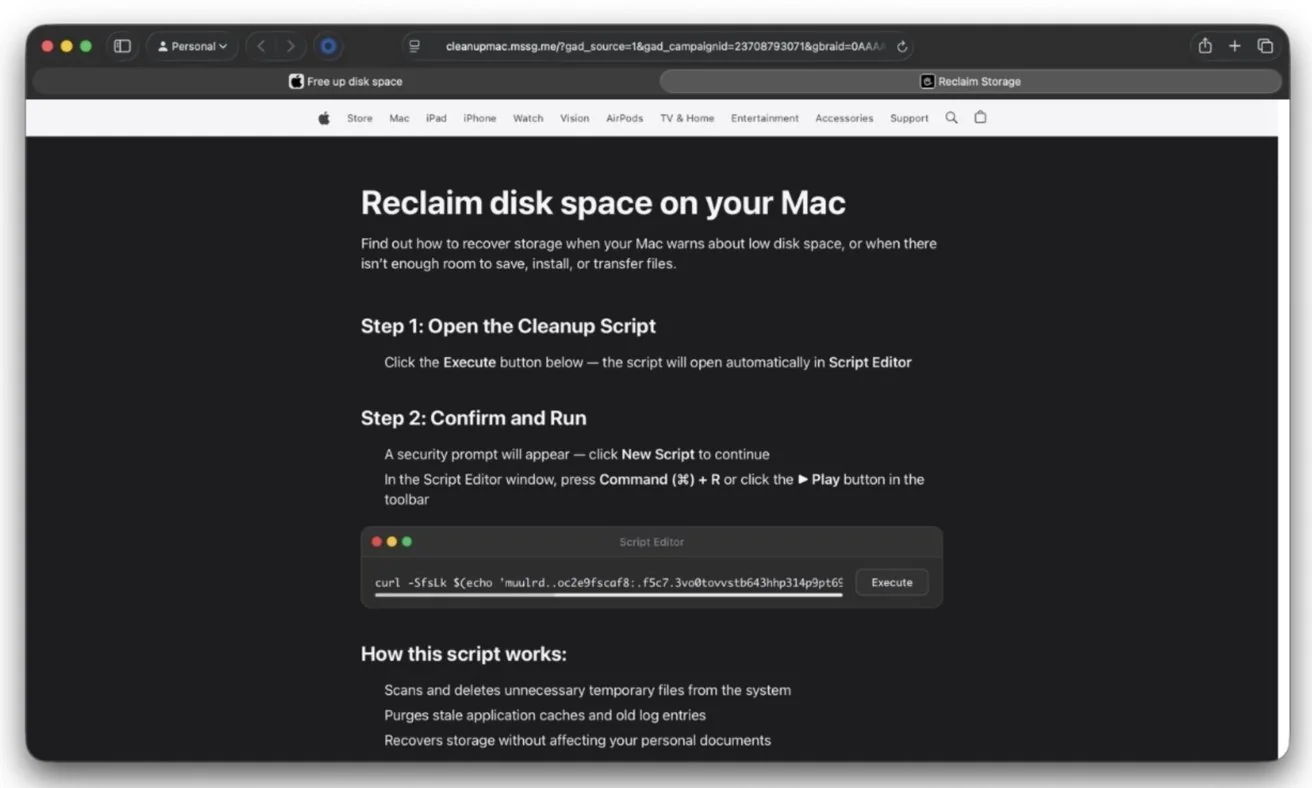Screen dimensions: 1312x788
Task: Toggle the Safari sidebar icon
Action: [x=121, y=45]
